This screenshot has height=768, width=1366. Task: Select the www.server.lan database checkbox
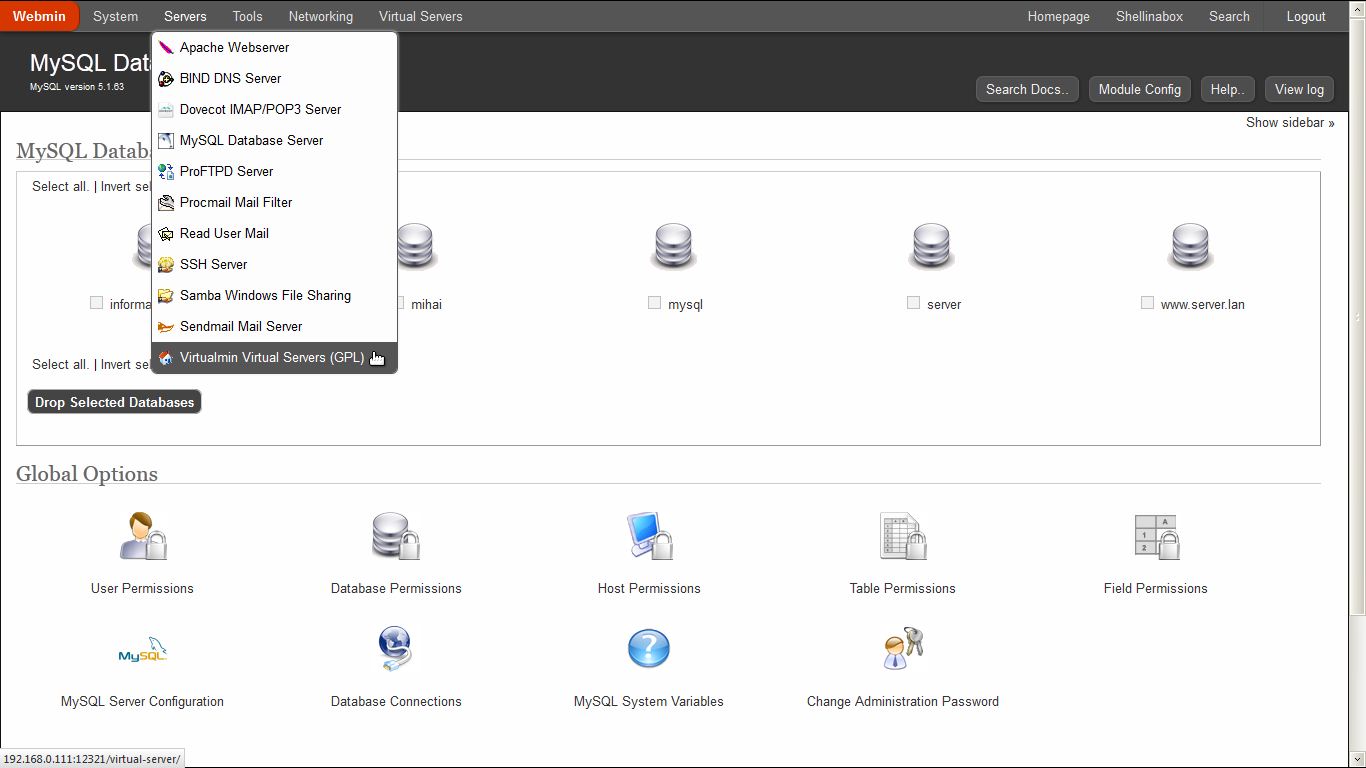(1147, 303)
